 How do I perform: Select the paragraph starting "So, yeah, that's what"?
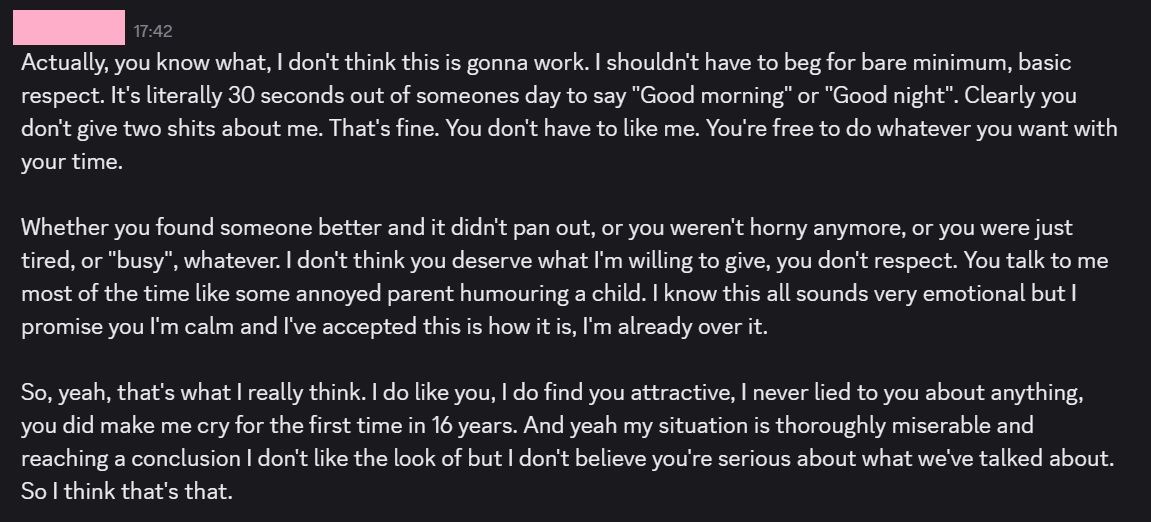coord(567,442)
